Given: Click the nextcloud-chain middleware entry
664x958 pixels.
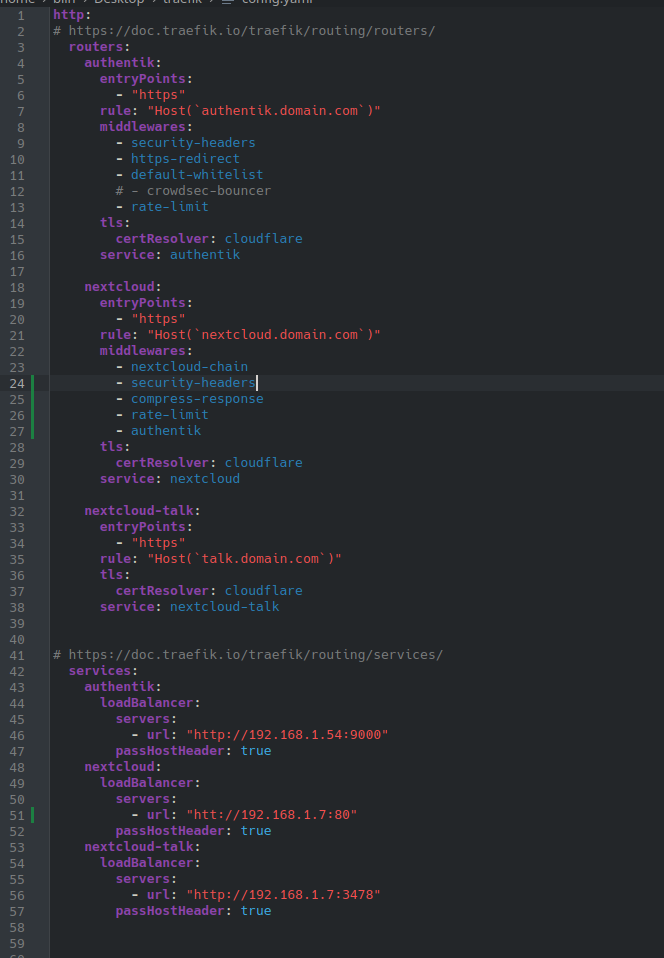Looking at the screenshot, I should click(x=189, y=367).
